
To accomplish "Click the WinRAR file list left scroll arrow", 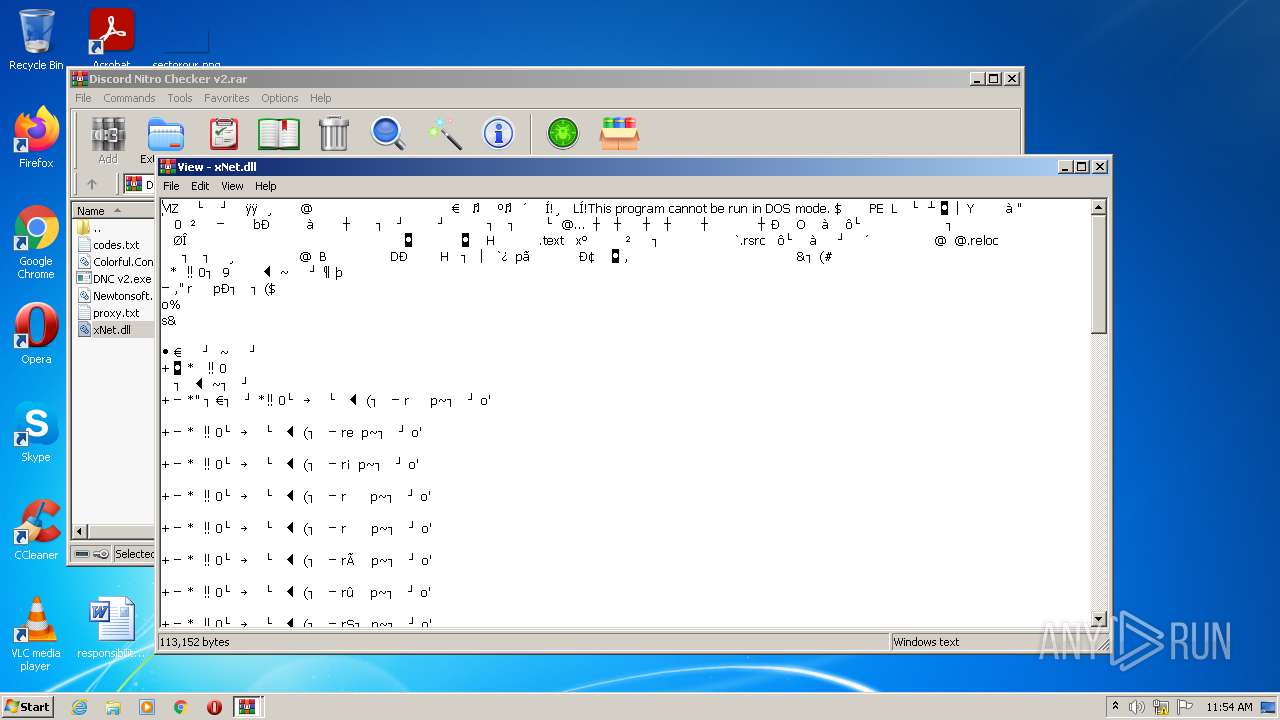I will (x=82, y=531).
